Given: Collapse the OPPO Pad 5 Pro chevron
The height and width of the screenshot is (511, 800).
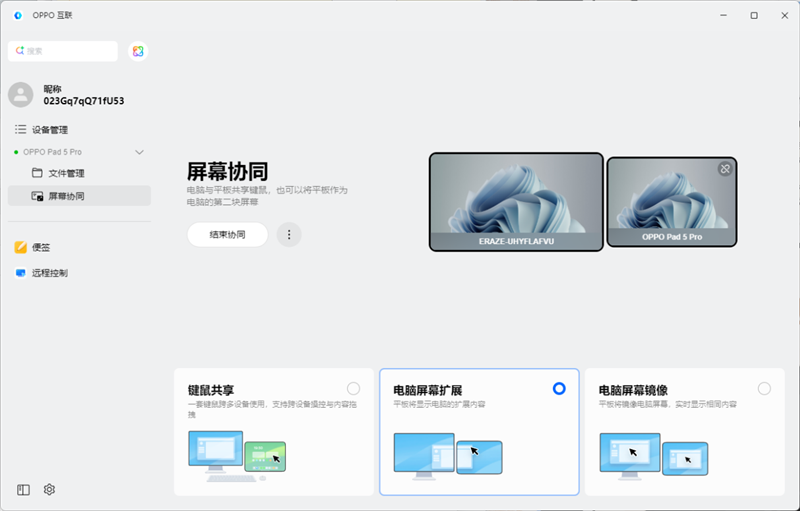Looking at the screenshot, I should pos(139,152).
